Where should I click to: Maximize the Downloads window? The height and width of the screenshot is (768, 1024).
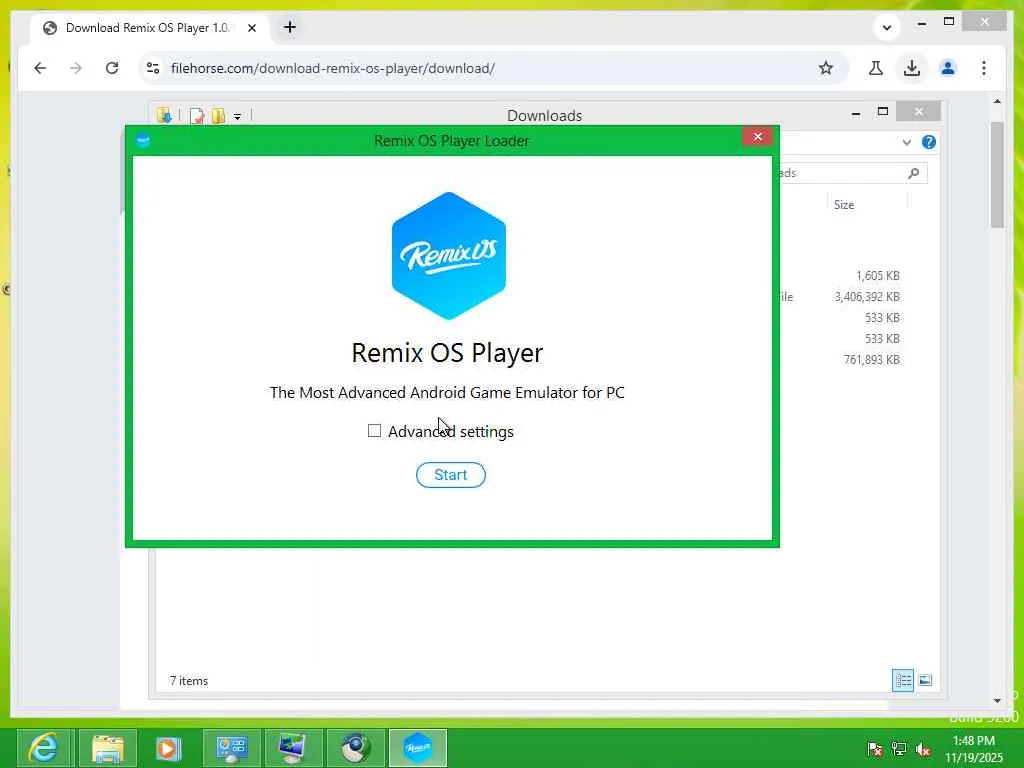coord(883,112)
